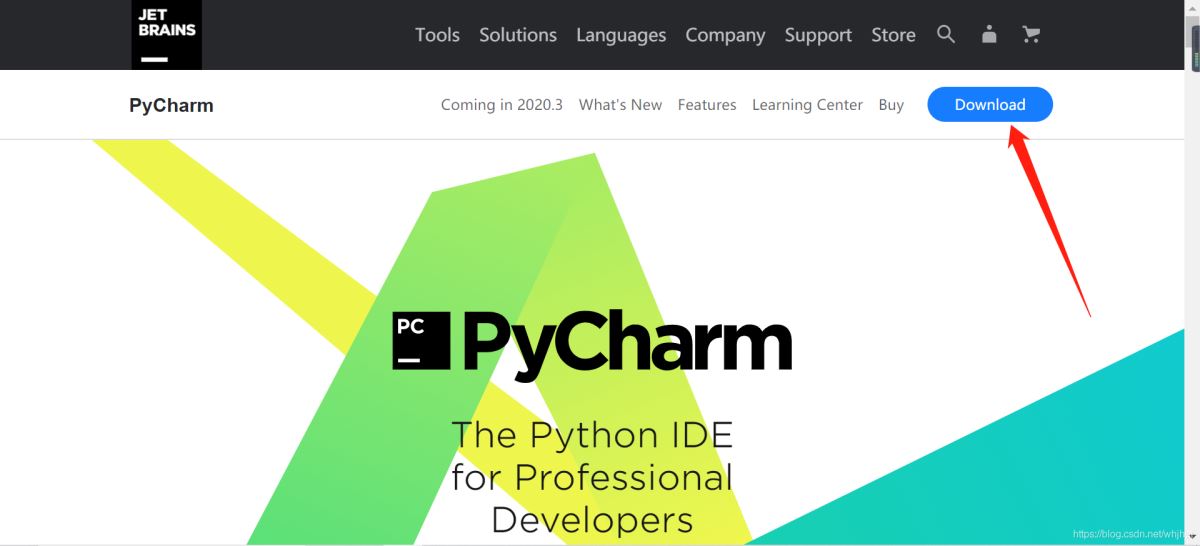Click the JetBrains logo
This screenshot has width=1200, height=546.
point(167,35)
